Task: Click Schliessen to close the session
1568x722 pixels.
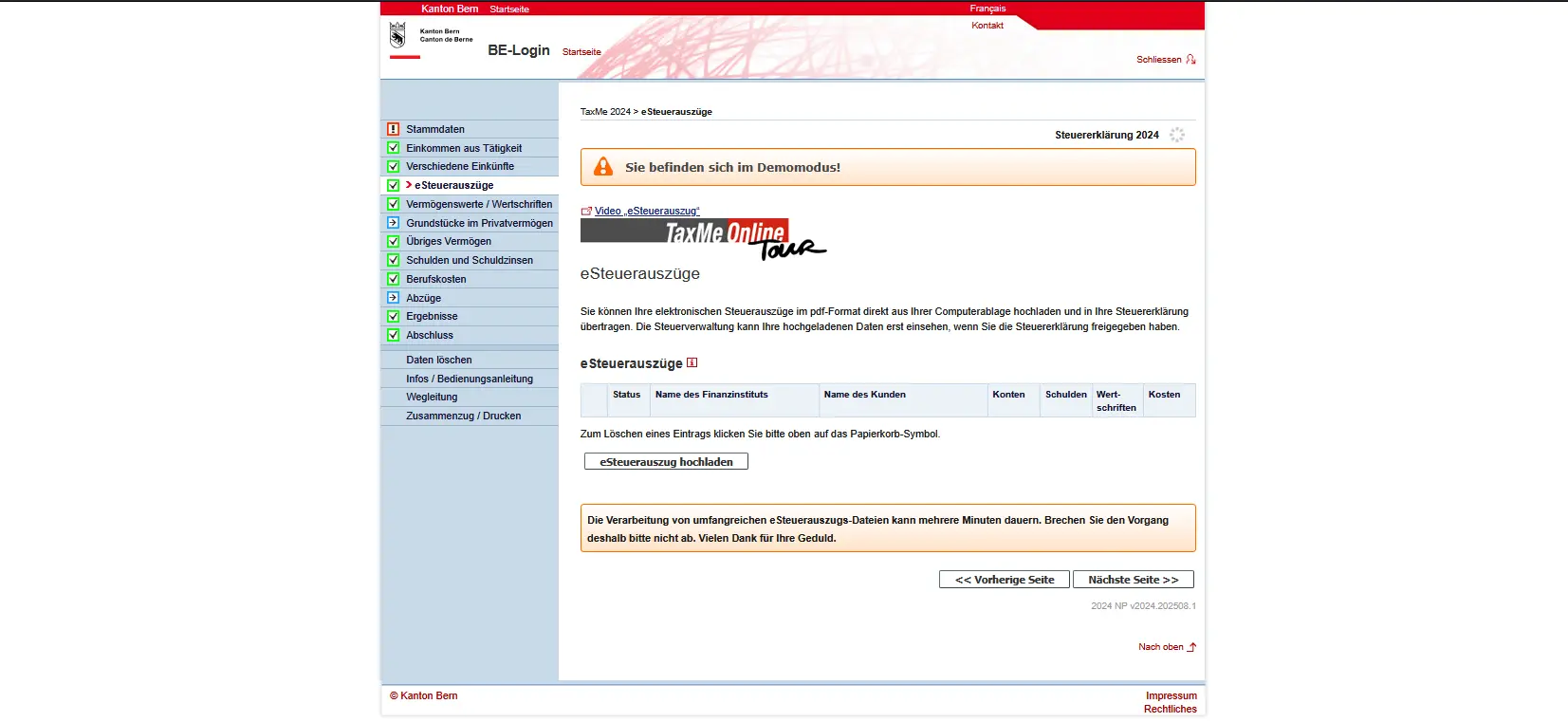Action: tap(1159, 59)
